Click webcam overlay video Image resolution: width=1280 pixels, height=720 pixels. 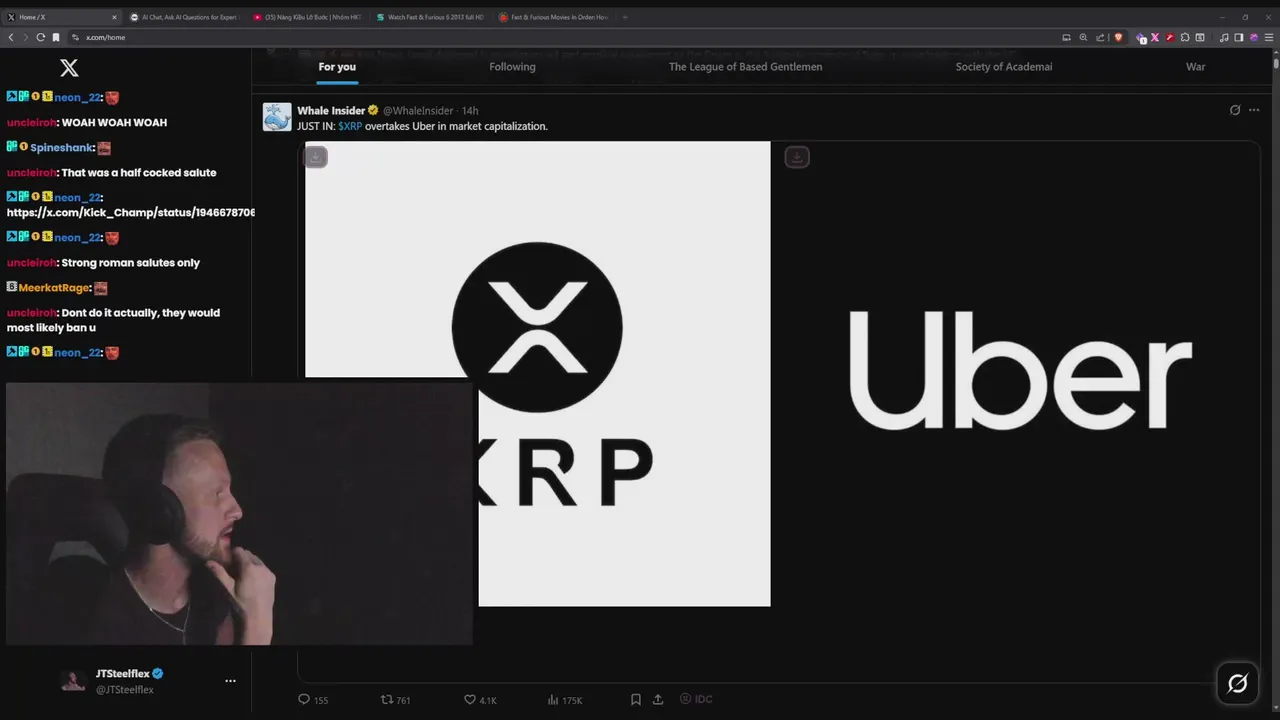[x=239, y=513]
